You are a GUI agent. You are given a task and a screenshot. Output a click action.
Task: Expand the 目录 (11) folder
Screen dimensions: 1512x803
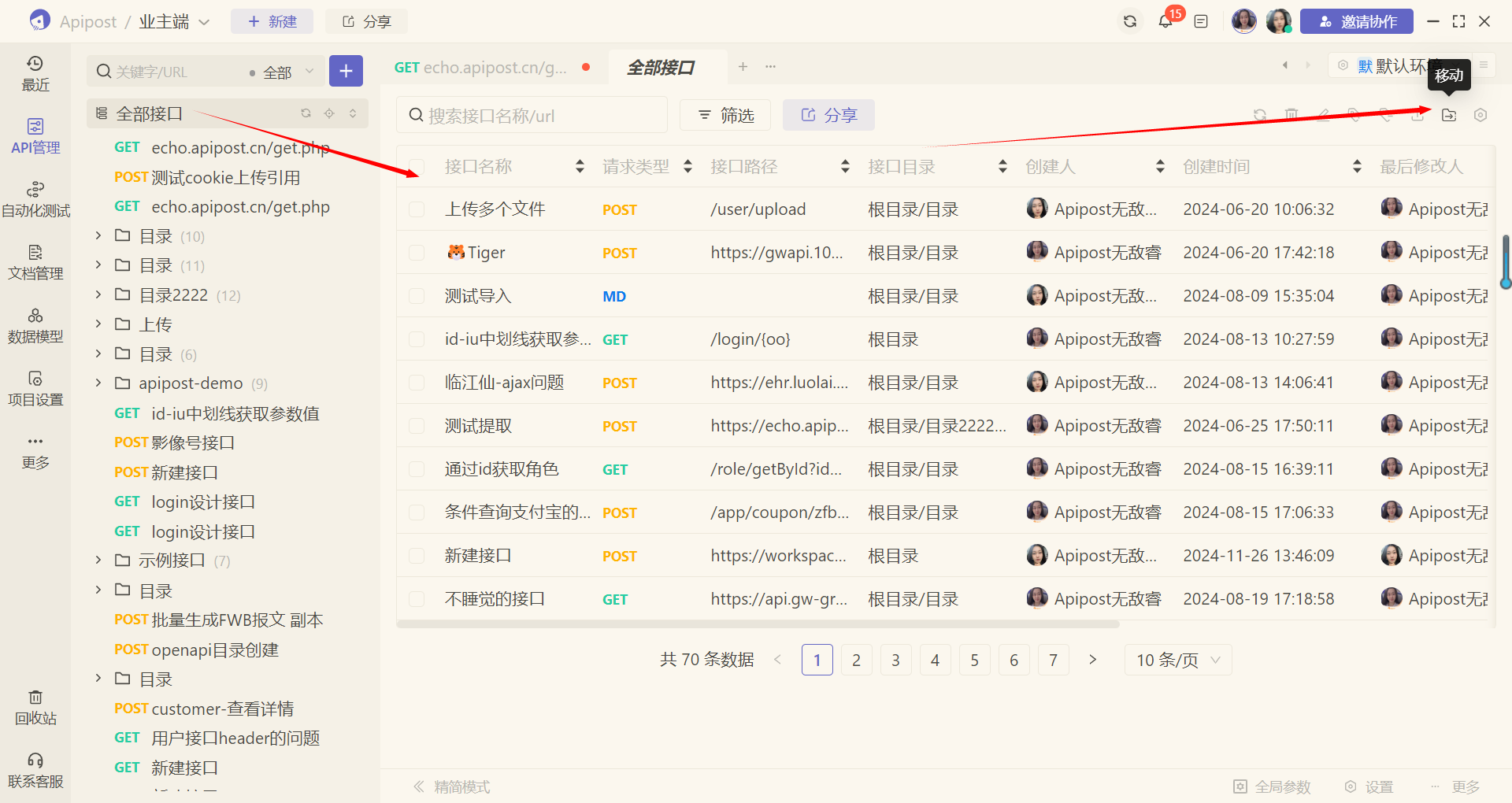click(x=98, y=265)
